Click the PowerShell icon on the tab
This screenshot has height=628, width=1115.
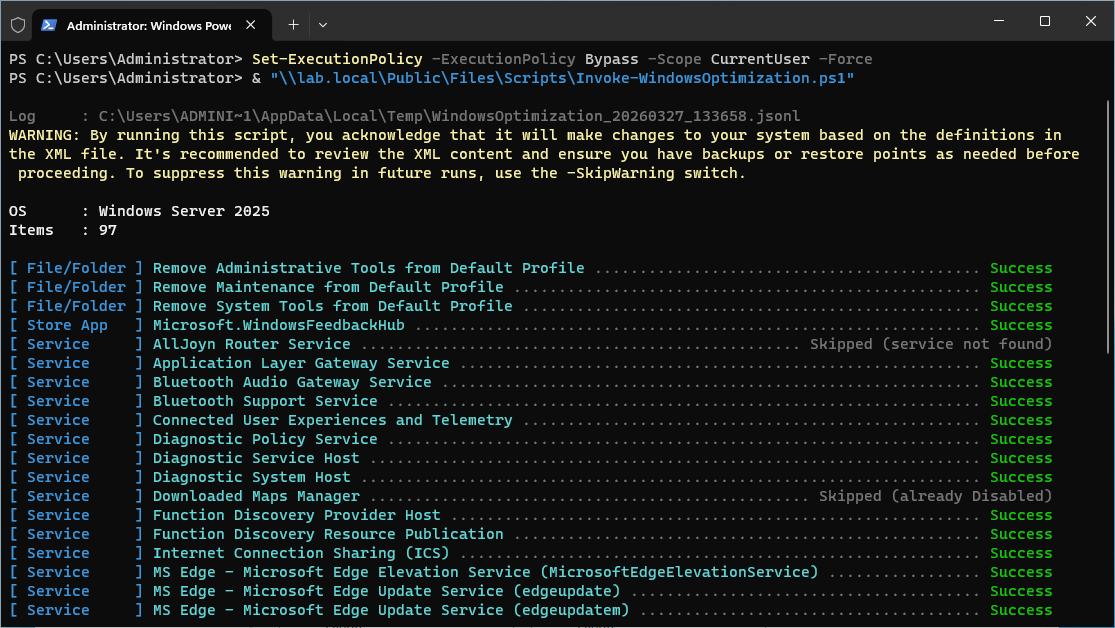click(49, 25)
